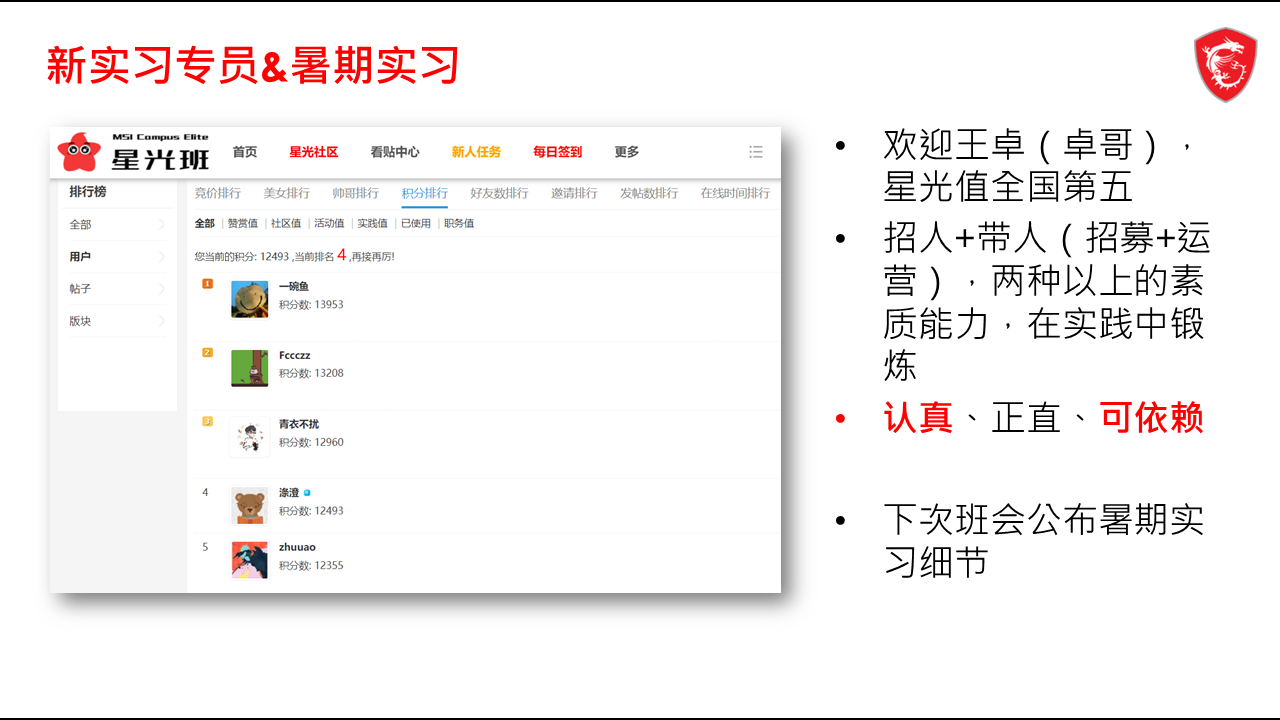Screen dimensions: 1280x720
Task: Click the 积分数: 12493 score under 涤澄
Action: [x=311, y=511]
